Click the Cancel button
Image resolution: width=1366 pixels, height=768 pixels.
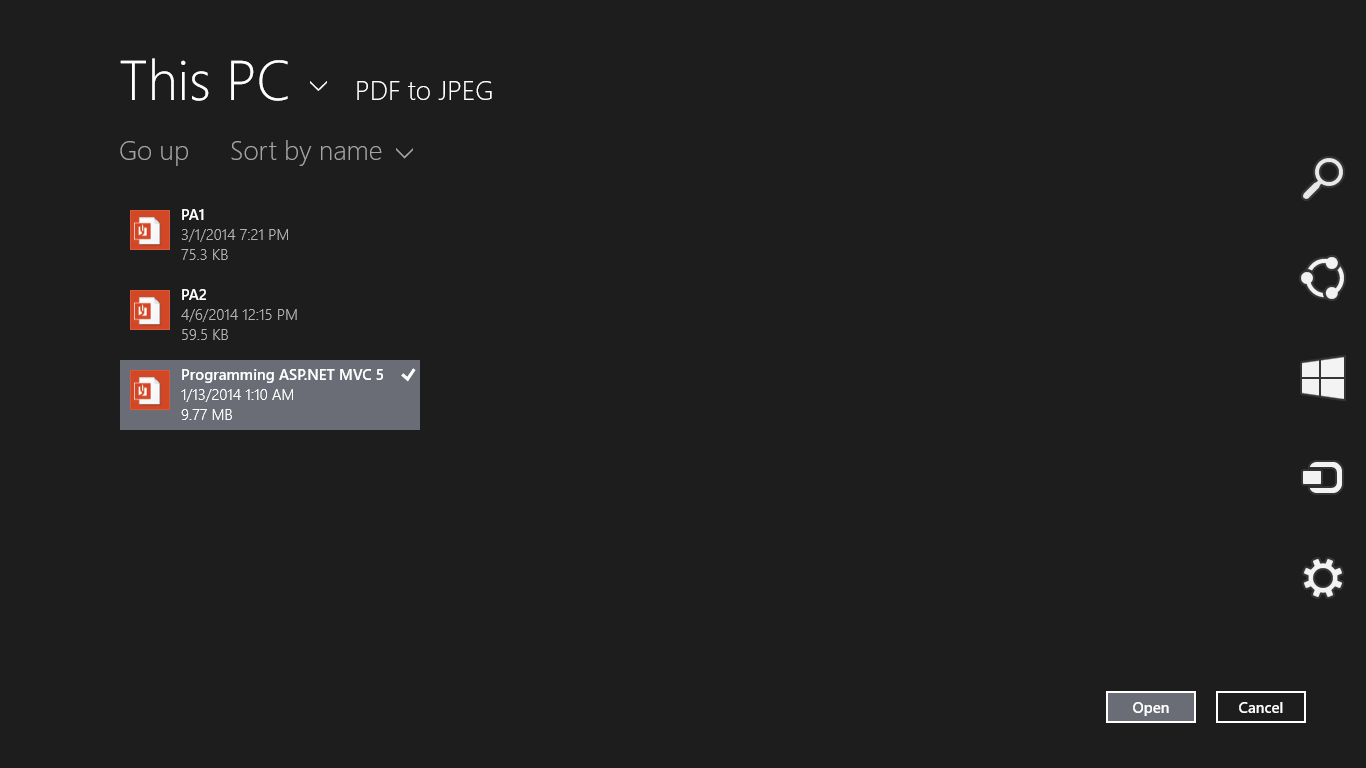[1261, 707]
